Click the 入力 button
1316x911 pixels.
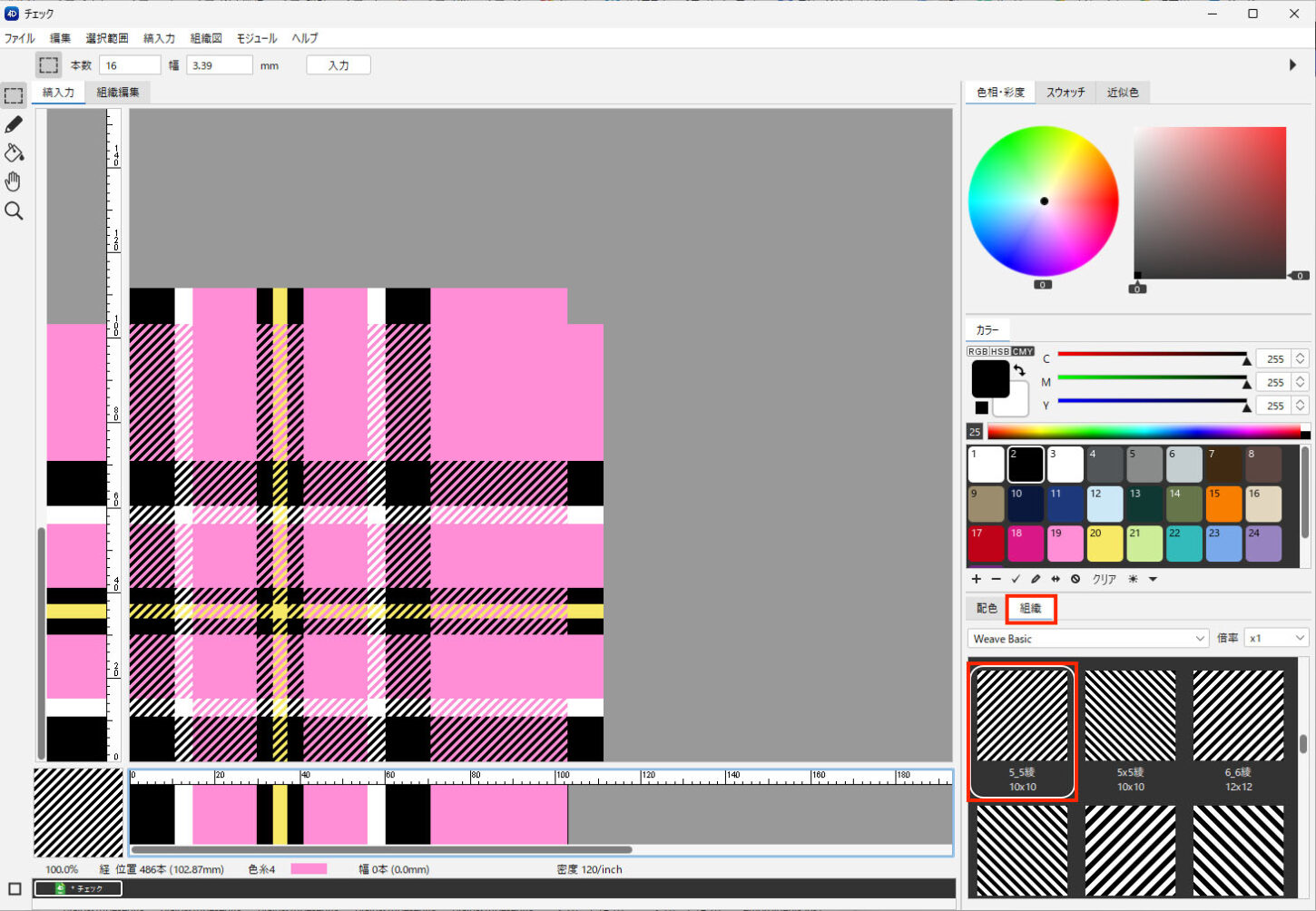click(x=339, y=65)
